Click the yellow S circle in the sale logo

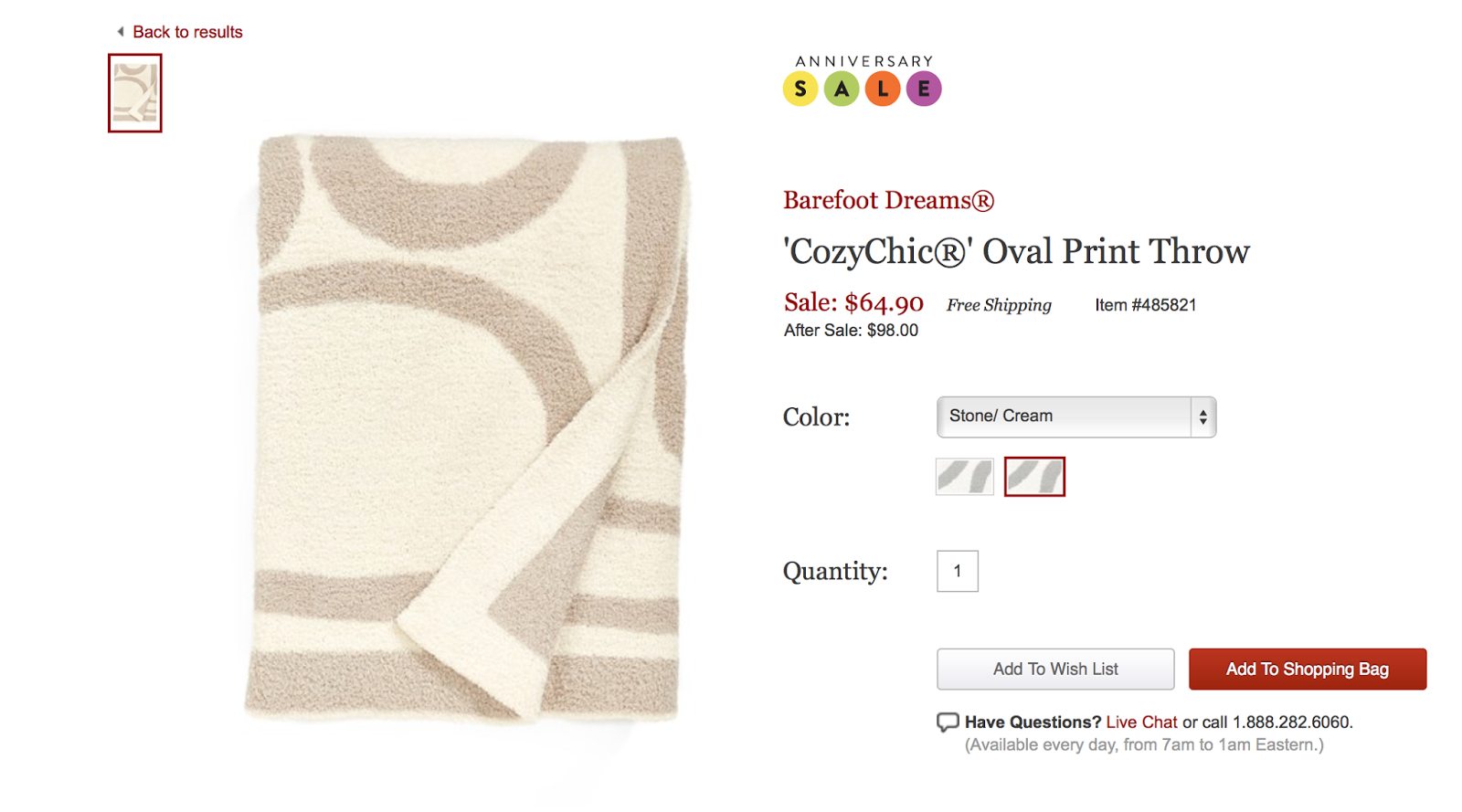pos(800,89)
